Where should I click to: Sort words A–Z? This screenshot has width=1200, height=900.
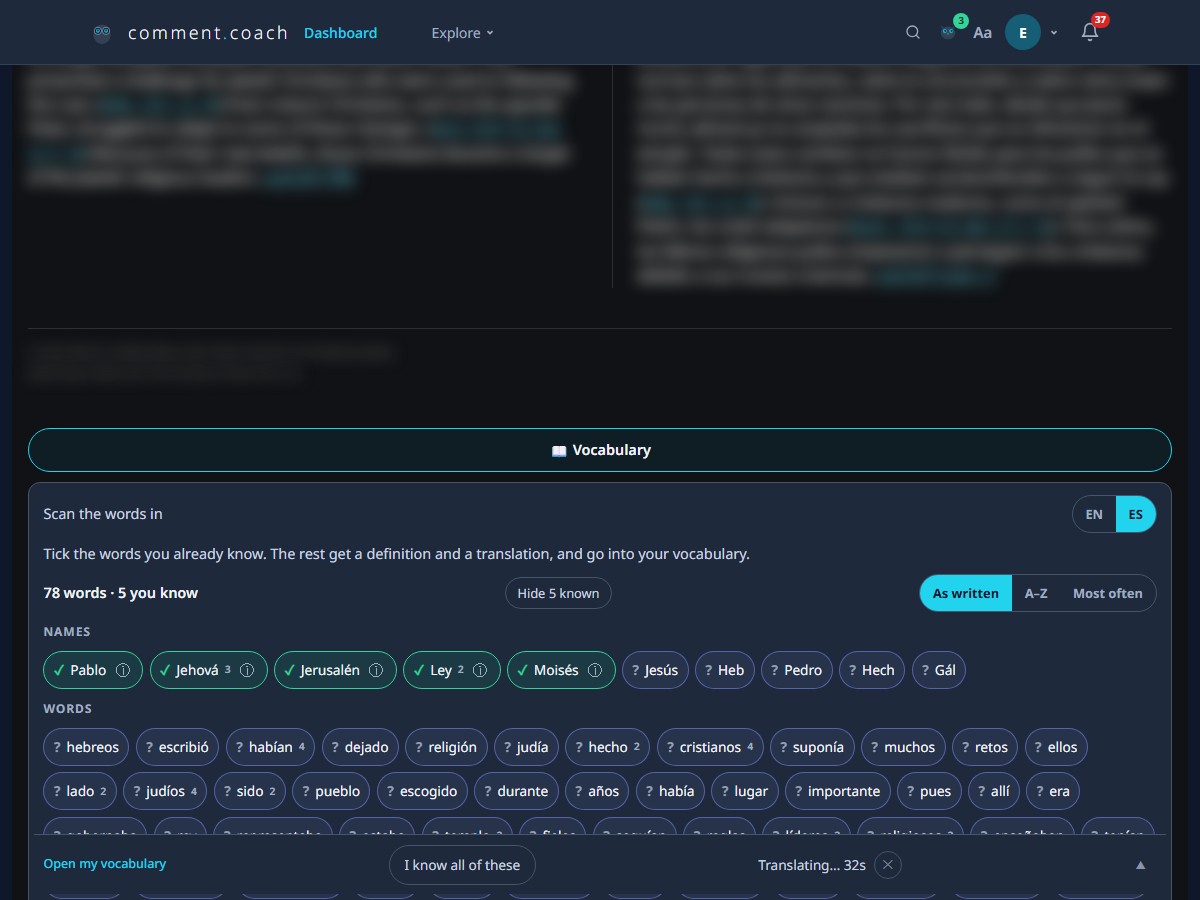(x=1036, y=593)
